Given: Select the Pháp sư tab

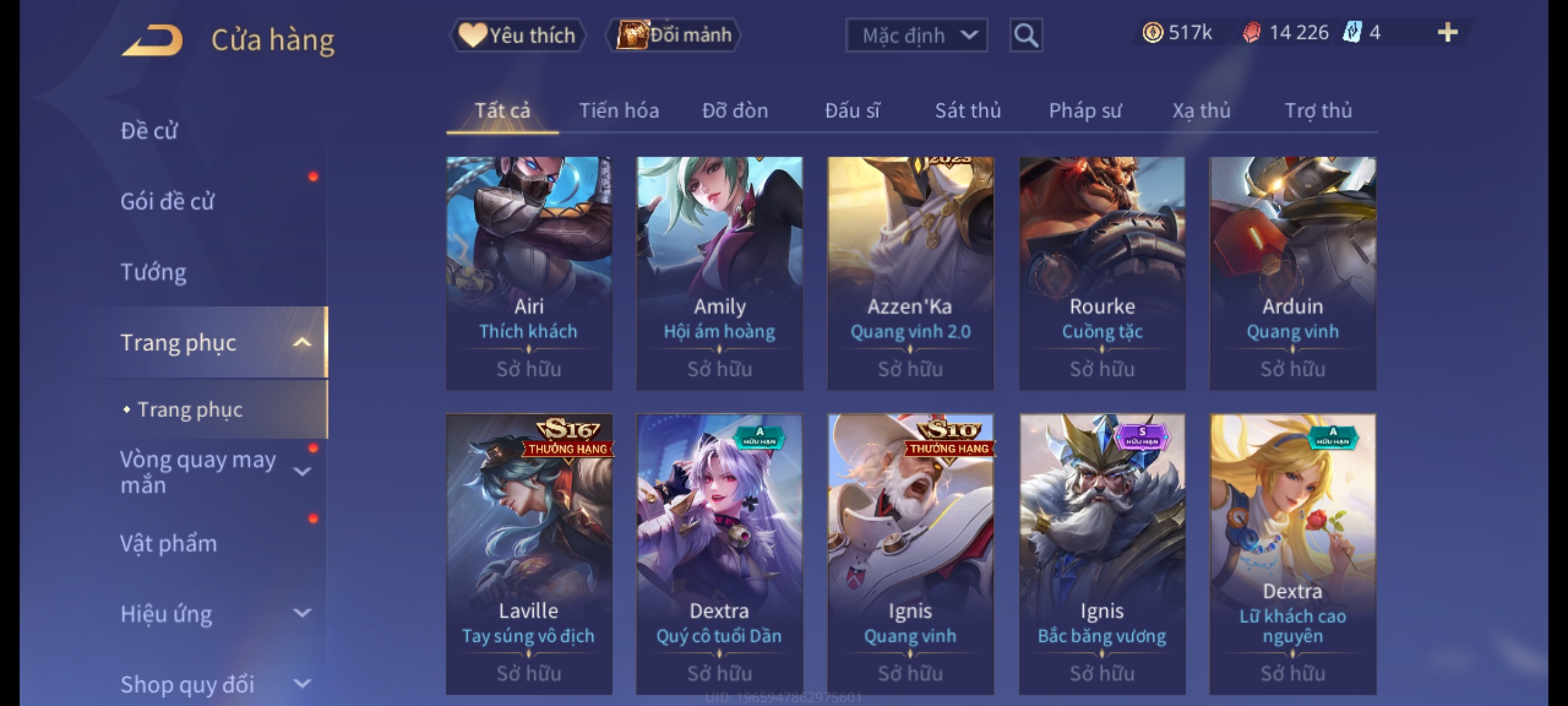Looking at the screenshot, I should 1085,110.
